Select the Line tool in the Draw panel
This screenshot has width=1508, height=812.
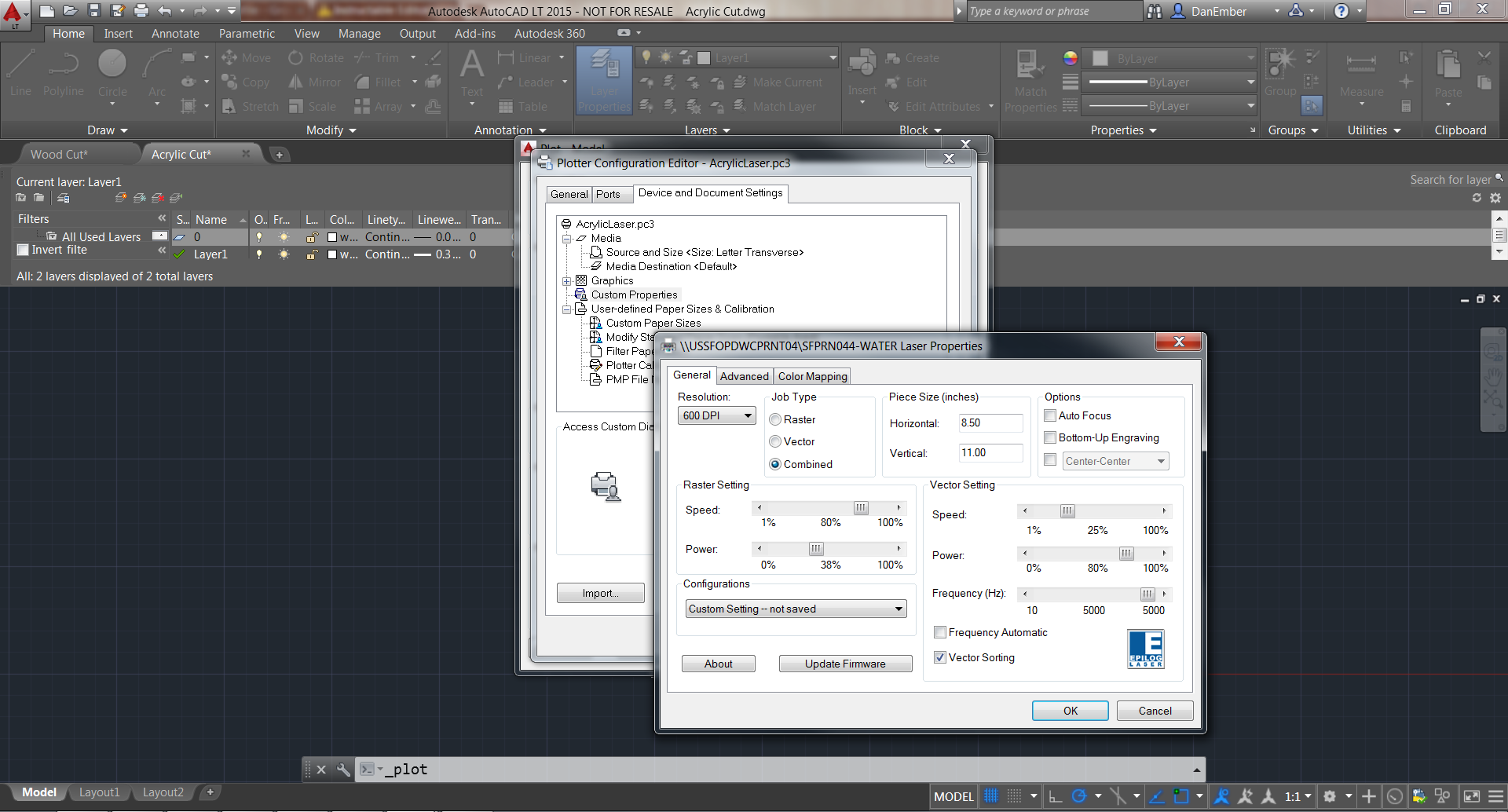[20, 72]
